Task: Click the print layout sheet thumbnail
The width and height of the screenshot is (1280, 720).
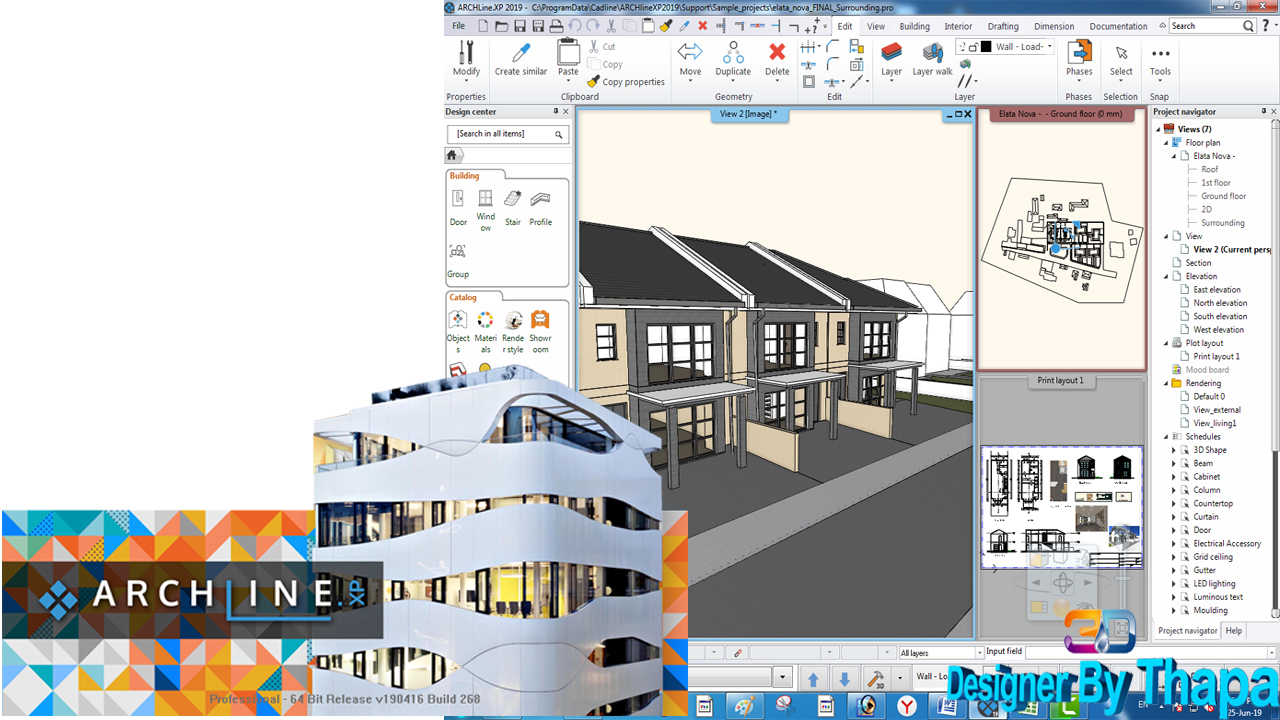Action: [x=1061, y=508]
